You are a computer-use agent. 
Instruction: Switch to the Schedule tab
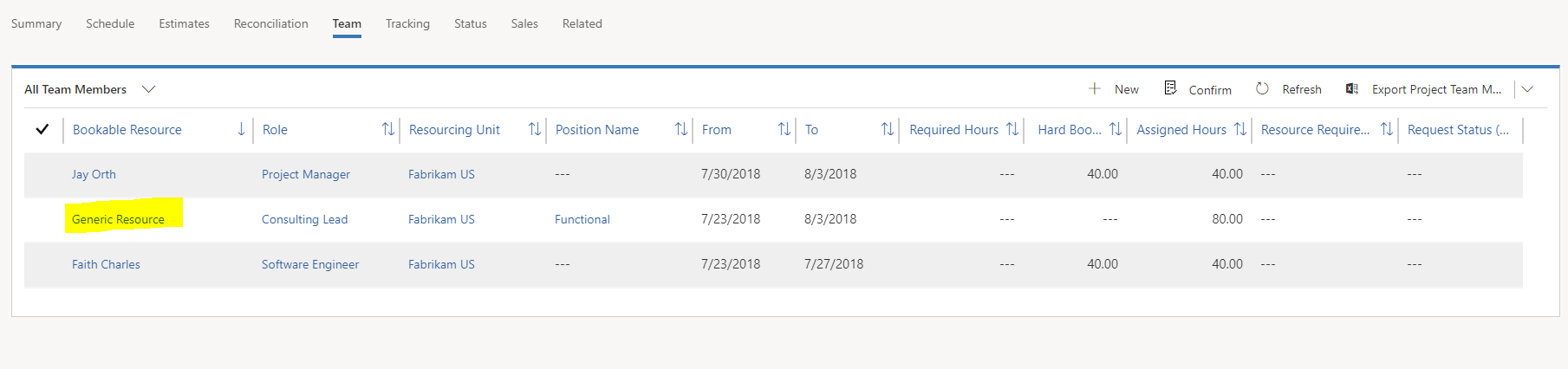[110, 23]
